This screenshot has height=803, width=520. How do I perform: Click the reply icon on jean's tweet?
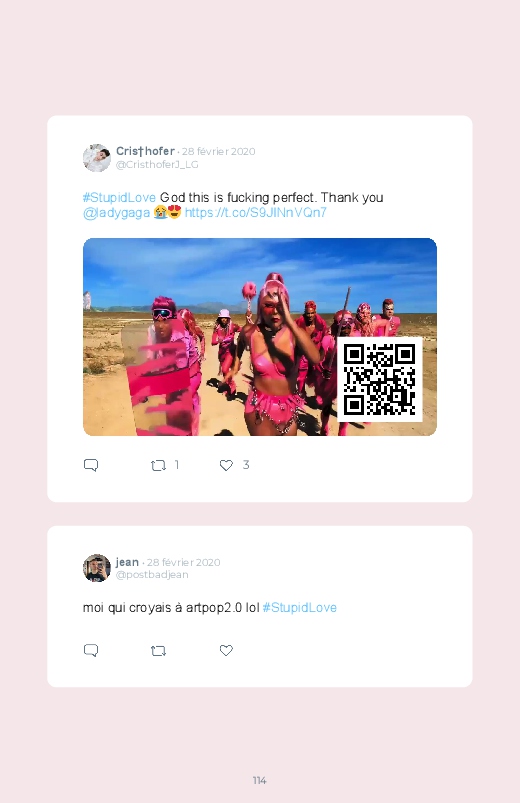click(x=91, y=650)
